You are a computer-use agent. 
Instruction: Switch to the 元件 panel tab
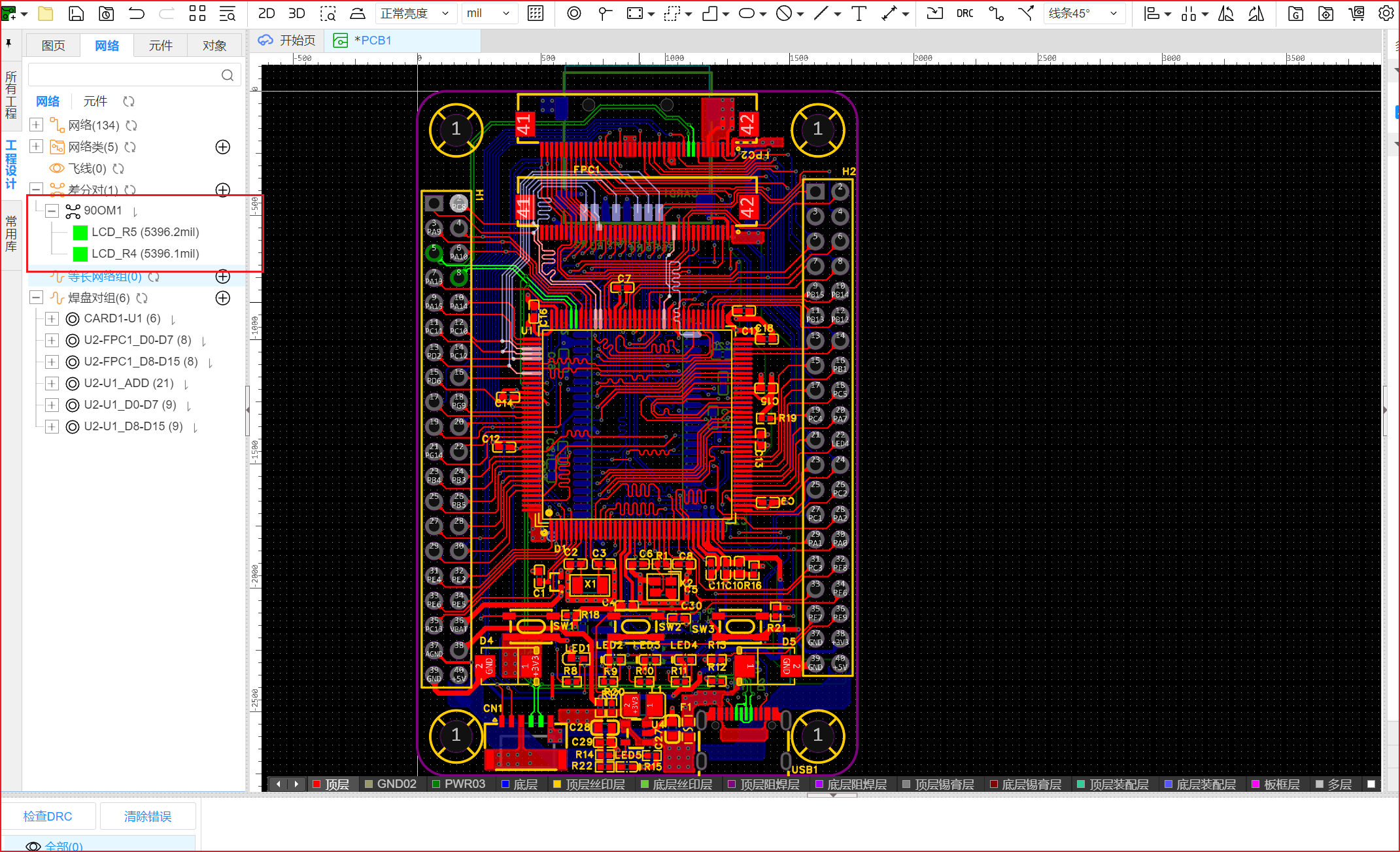tap(160, 46)
